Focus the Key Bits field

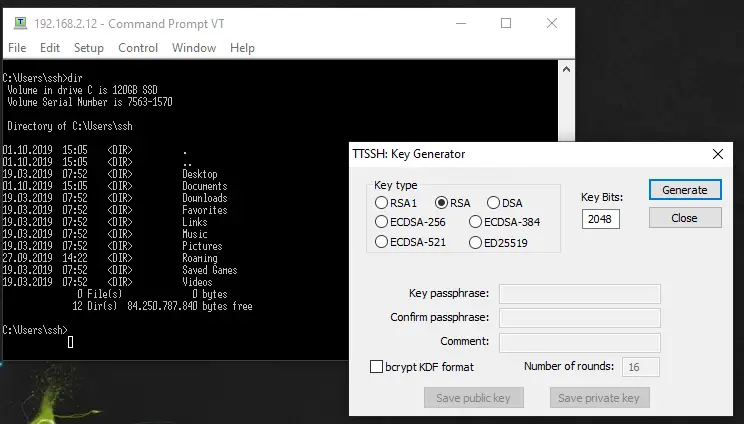pyautogui.click(x=601, y=219)
